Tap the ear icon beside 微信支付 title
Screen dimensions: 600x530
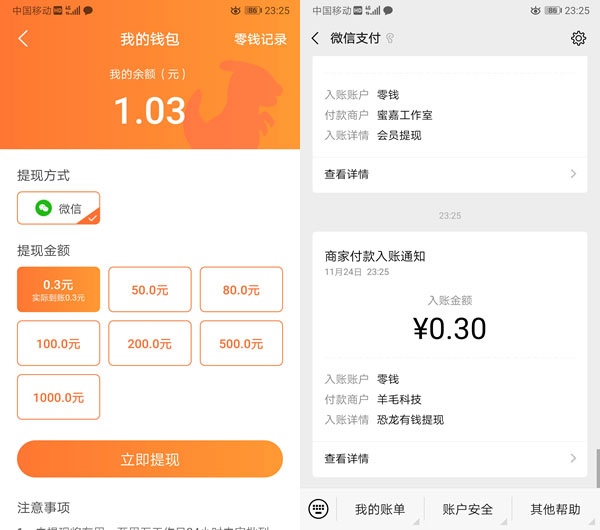tap(390, 39)
